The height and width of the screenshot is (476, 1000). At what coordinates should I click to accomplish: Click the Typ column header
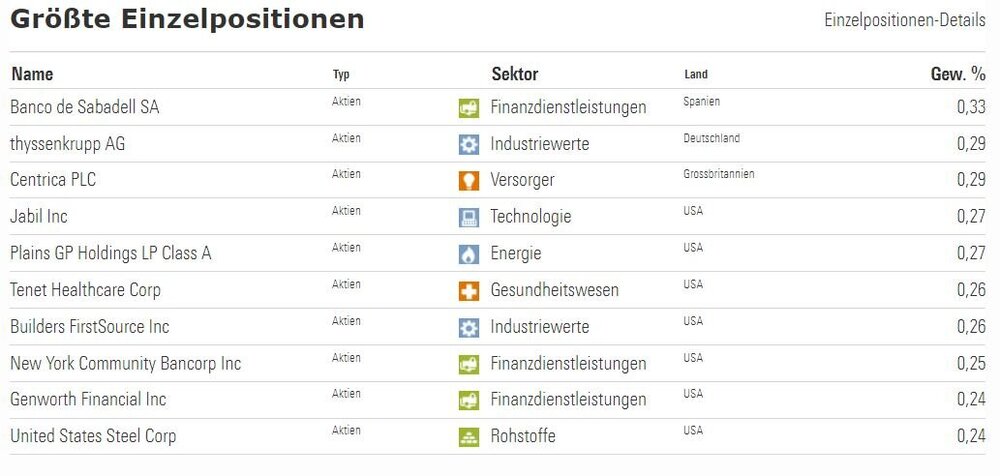[x=341, y=75]
